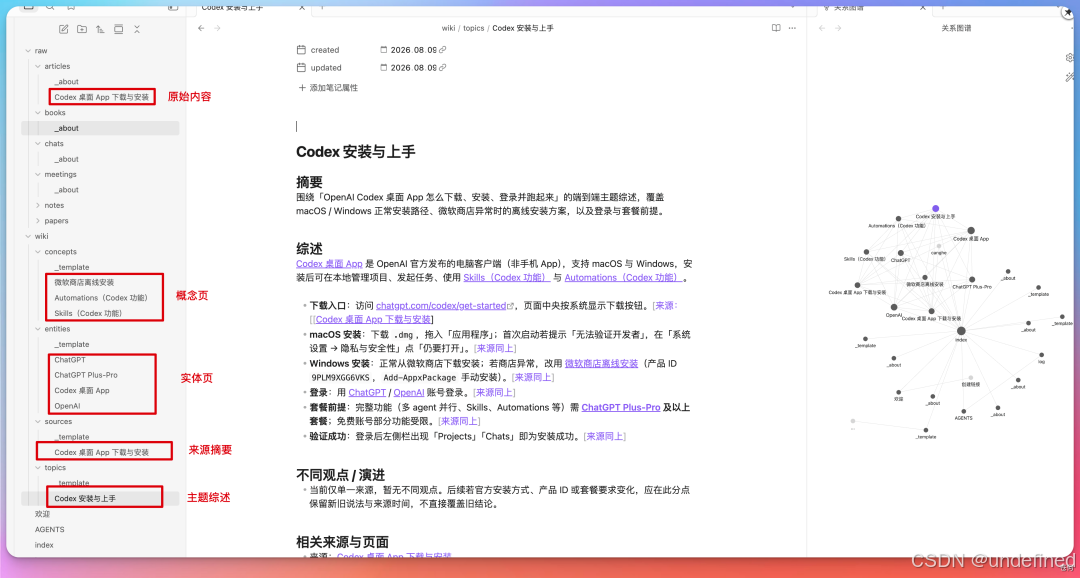This screenshot has width=1080, height=578.
Task: Select the AGENTS node in graph view
Action: coord(964,411)
